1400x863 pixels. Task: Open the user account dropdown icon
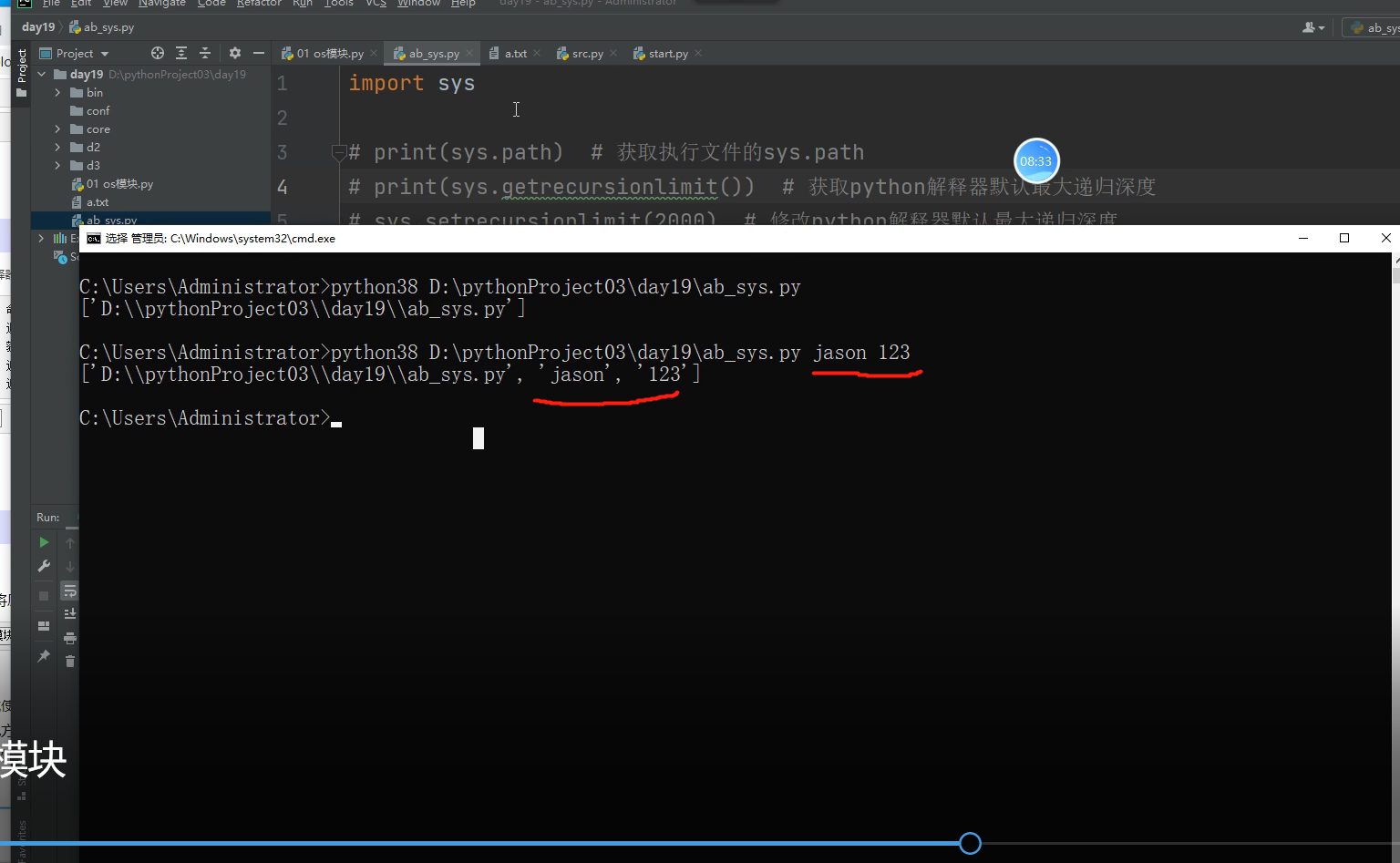1313,27
